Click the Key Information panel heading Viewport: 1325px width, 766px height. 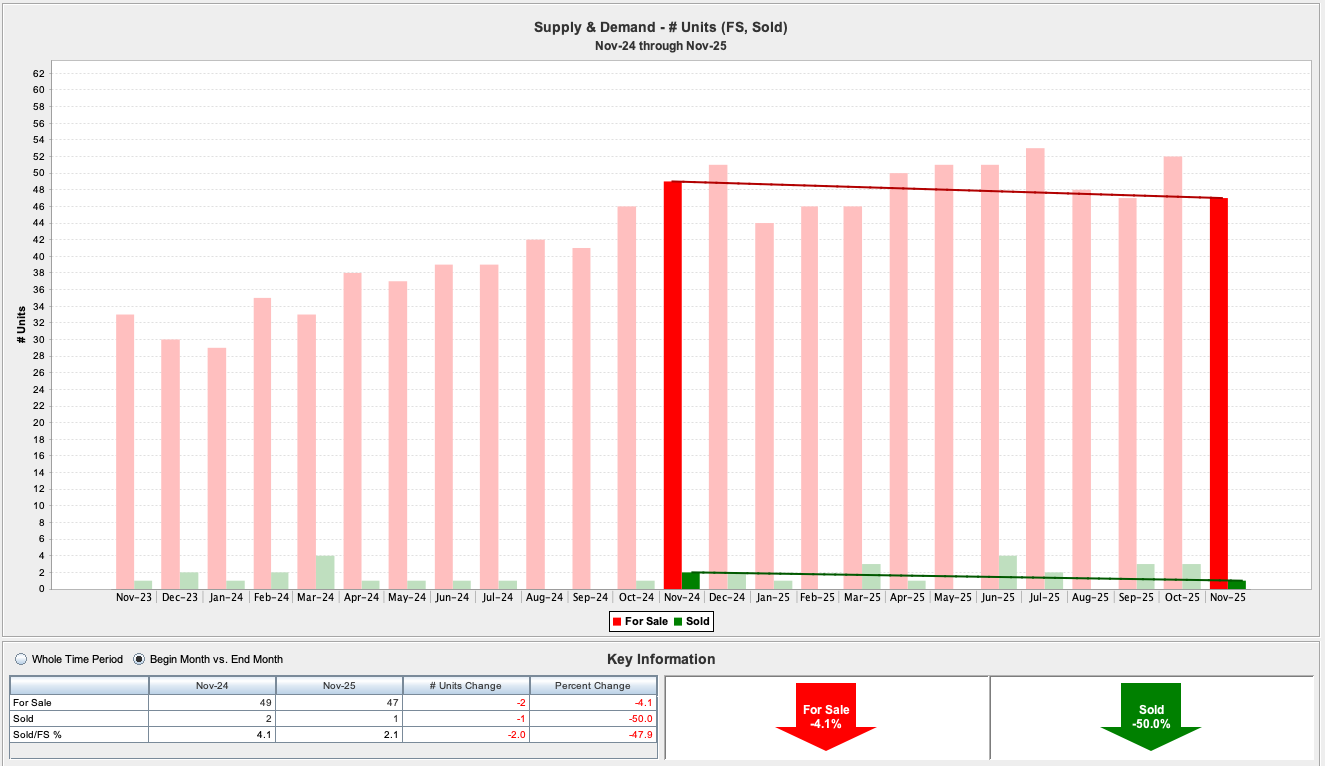pos(660,660)
